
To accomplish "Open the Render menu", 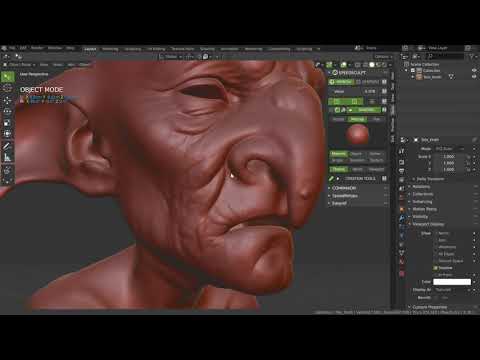I will pyautogui.click(x=37, y=48).
